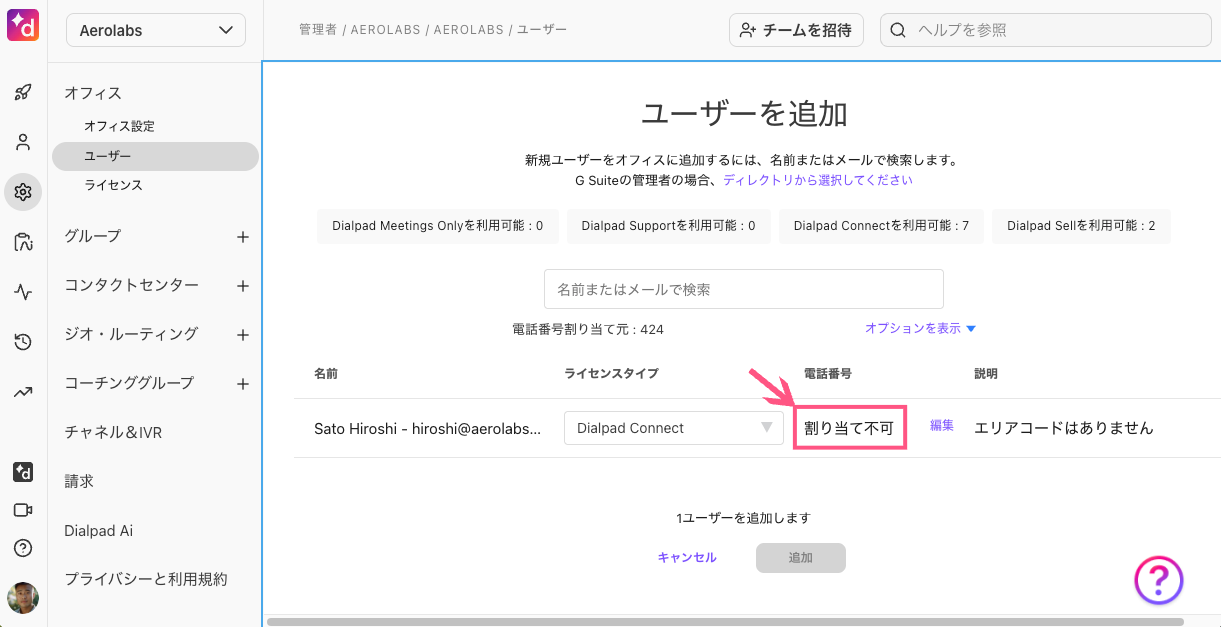
Task: Click the horizontal scrollbar at the bottom
Action: tap(725, 621)
